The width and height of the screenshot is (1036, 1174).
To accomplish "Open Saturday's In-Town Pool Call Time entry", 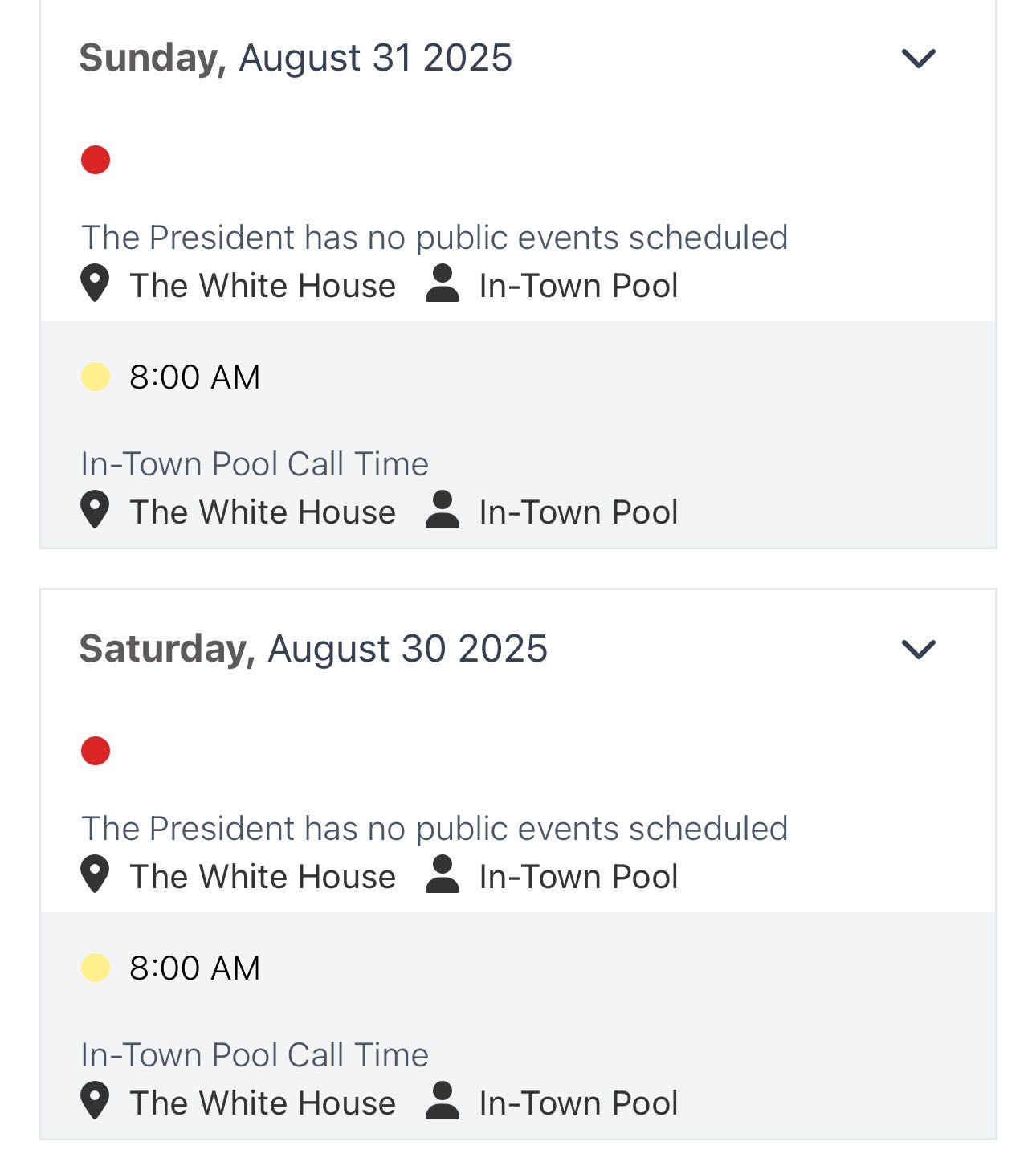I will pyautogui.click(x=255, y=1055).
